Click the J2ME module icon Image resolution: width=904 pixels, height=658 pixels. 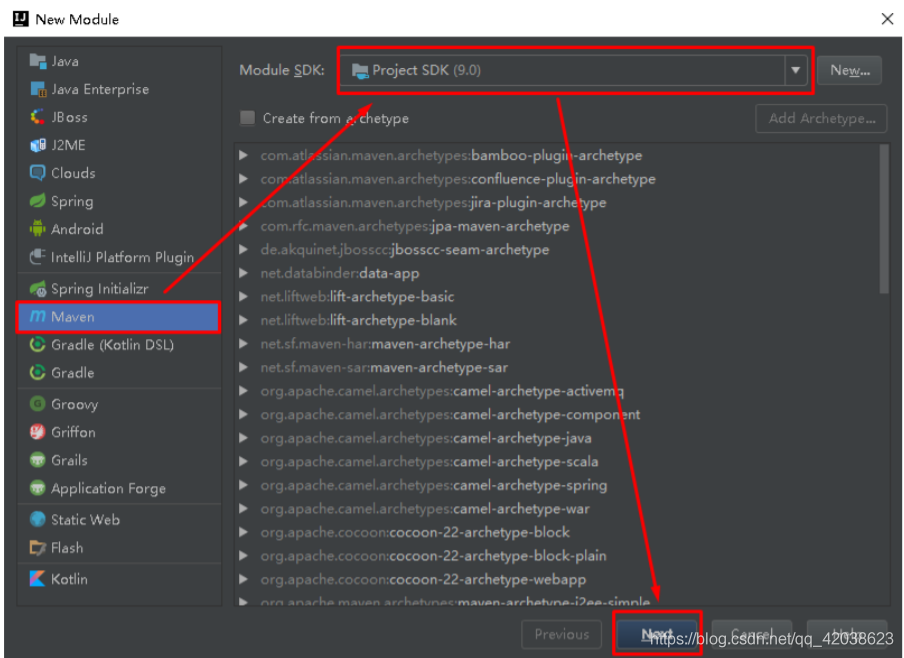tap(37, 145)
